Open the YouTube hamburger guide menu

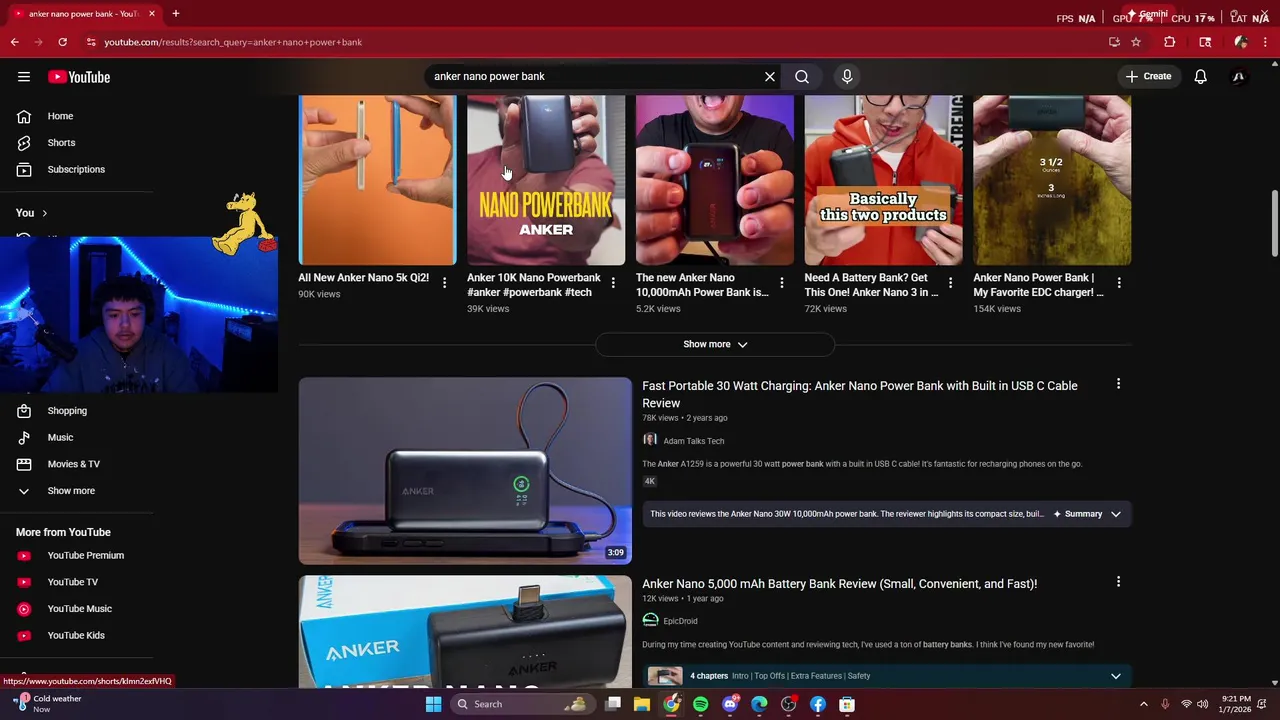(24, 77)
